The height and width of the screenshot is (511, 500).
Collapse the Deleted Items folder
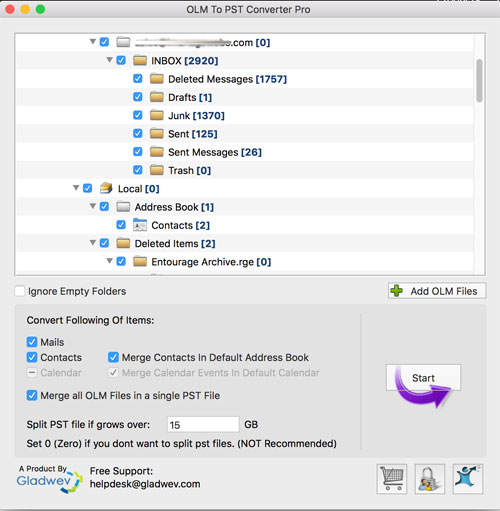pyautogui.click(x=93, y=243)
